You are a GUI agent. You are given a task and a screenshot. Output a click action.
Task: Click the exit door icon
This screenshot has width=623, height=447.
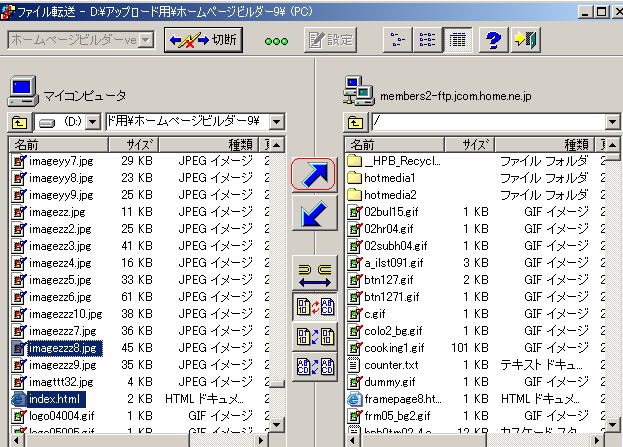click(x=526, y=40)
